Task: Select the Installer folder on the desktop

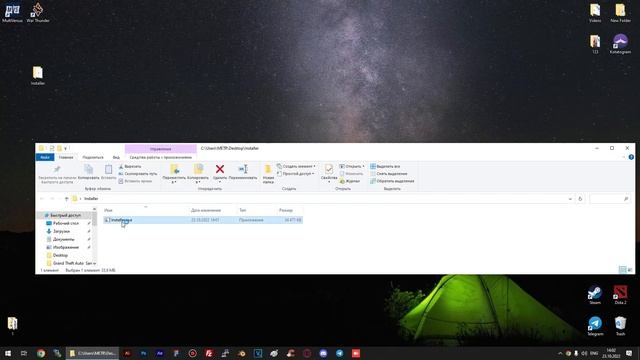Action: pyautogui.click(x=38, y=76)
